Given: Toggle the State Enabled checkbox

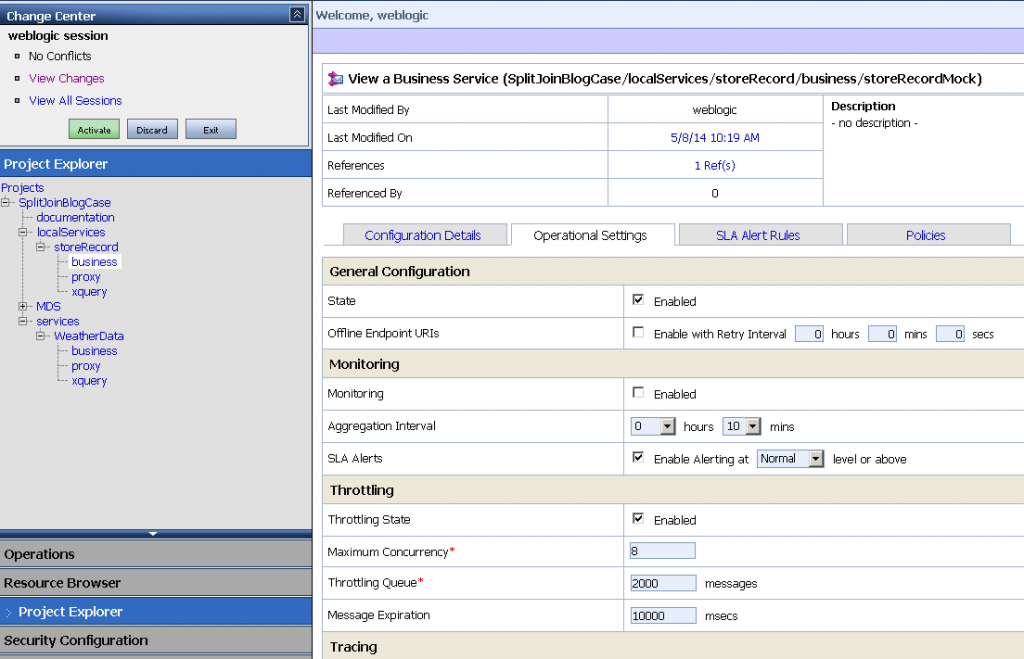Looking at the screenshot, I should click(638, 300).
